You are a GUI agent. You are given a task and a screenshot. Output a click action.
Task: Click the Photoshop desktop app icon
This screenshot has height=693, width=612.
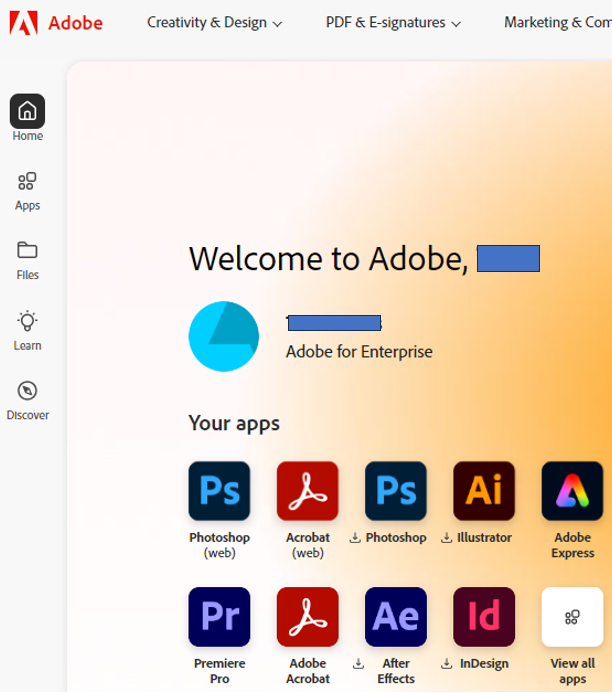(396, 491)
